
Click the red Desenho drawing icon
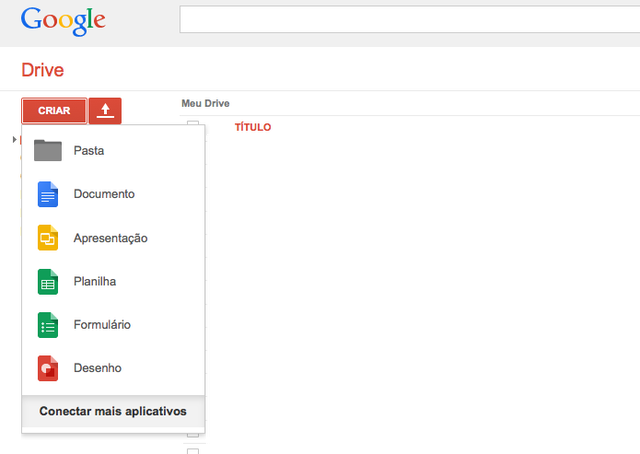[x=48, y=368]
